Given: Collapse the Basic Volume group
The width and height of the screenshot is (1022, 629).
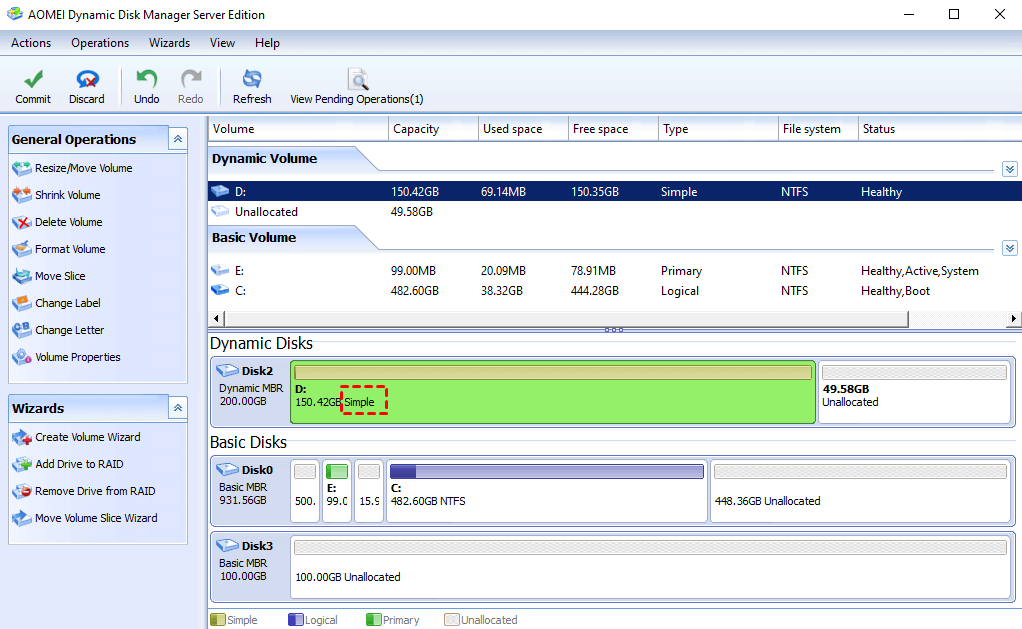Looking at the screenshot, I should pyautogui.click(x=1009, y=248).
